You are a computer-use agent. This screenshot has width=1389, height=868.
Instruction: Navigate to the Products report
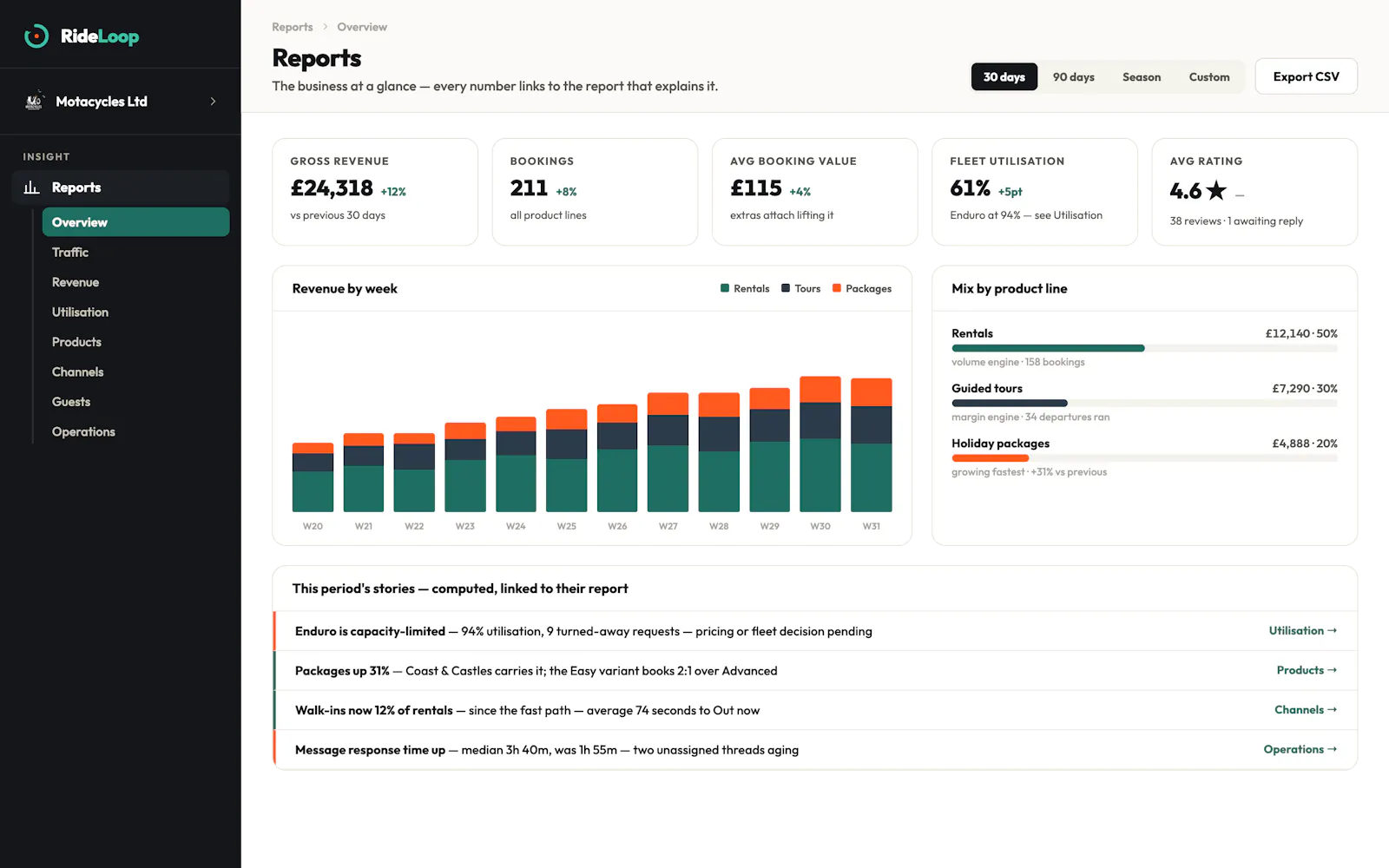coord(136,342)
